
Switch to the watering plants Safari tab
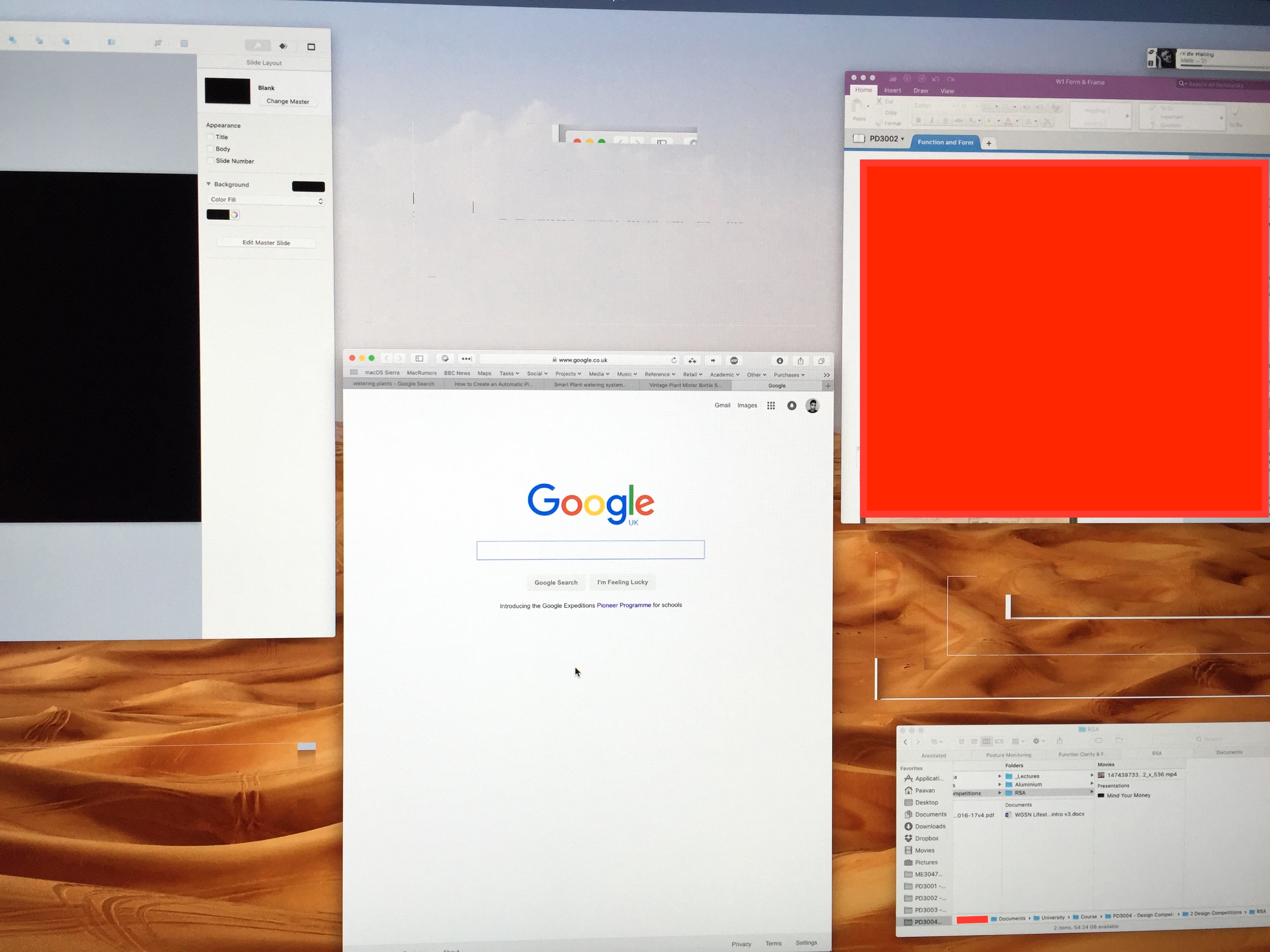[x=394, y=384]
